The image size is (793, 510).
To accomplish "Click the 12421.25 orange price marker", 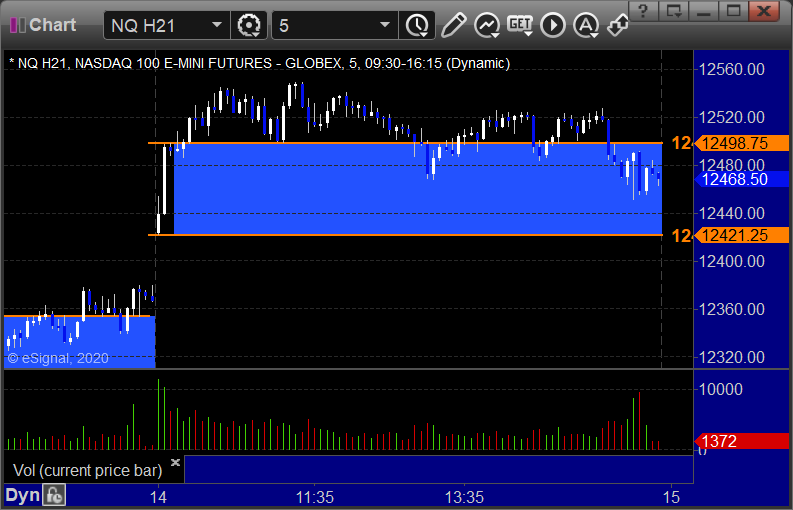I will [x=741, y=235].
